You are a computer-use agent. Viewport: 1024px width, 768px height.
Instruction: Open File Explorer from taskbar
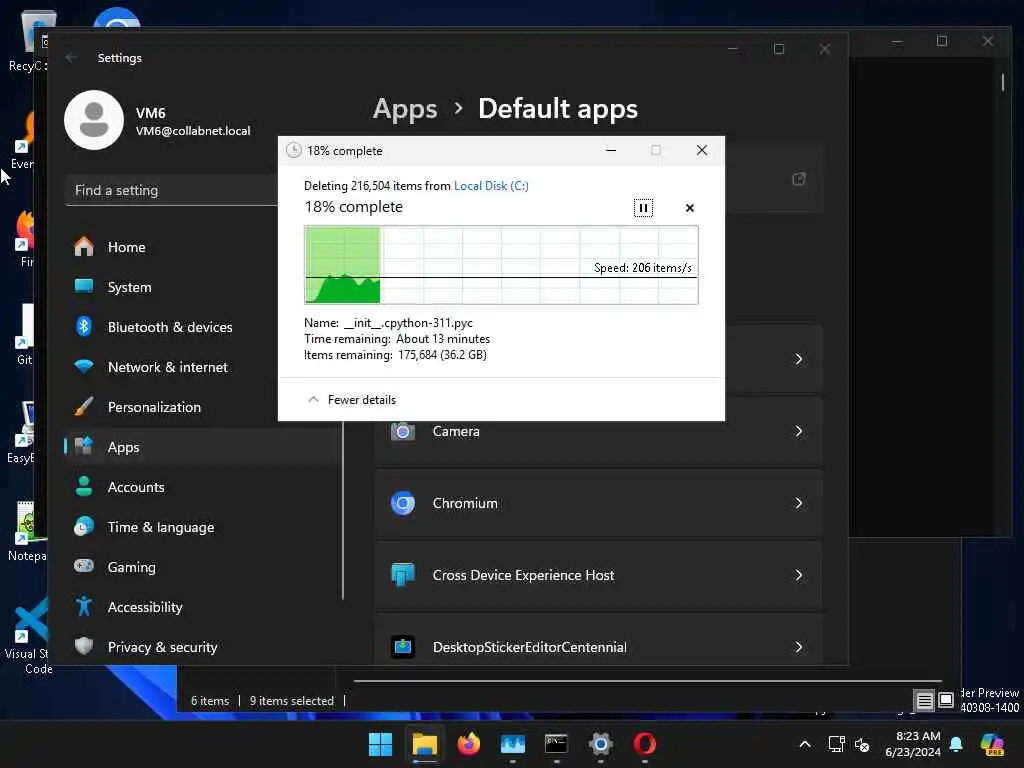[x=424, y=744]
